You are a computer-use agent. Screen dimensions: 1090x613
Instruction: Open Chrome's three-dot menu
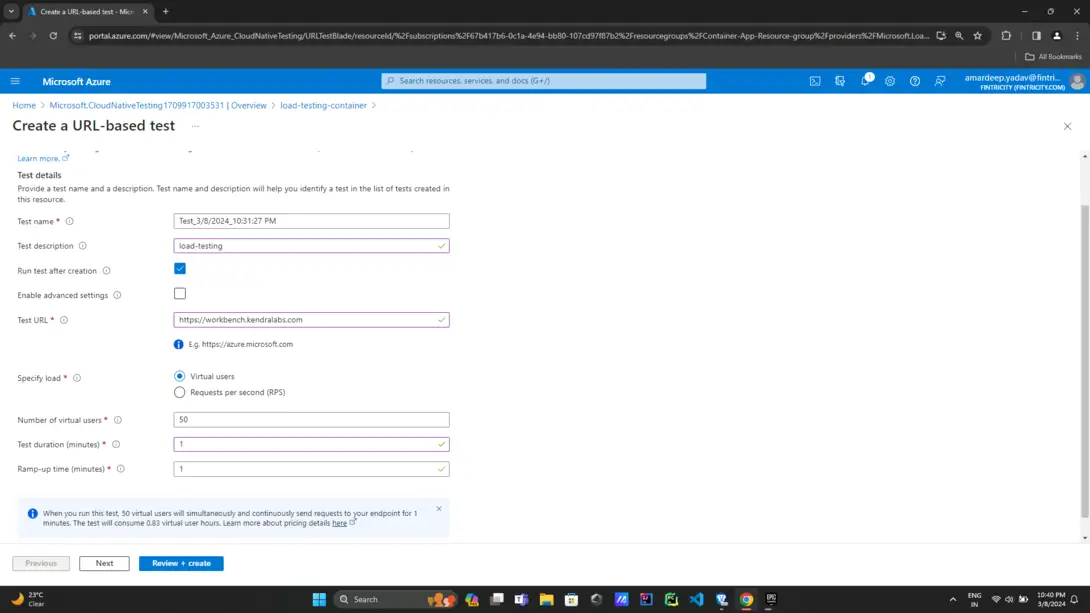(x=1077, y=35)
